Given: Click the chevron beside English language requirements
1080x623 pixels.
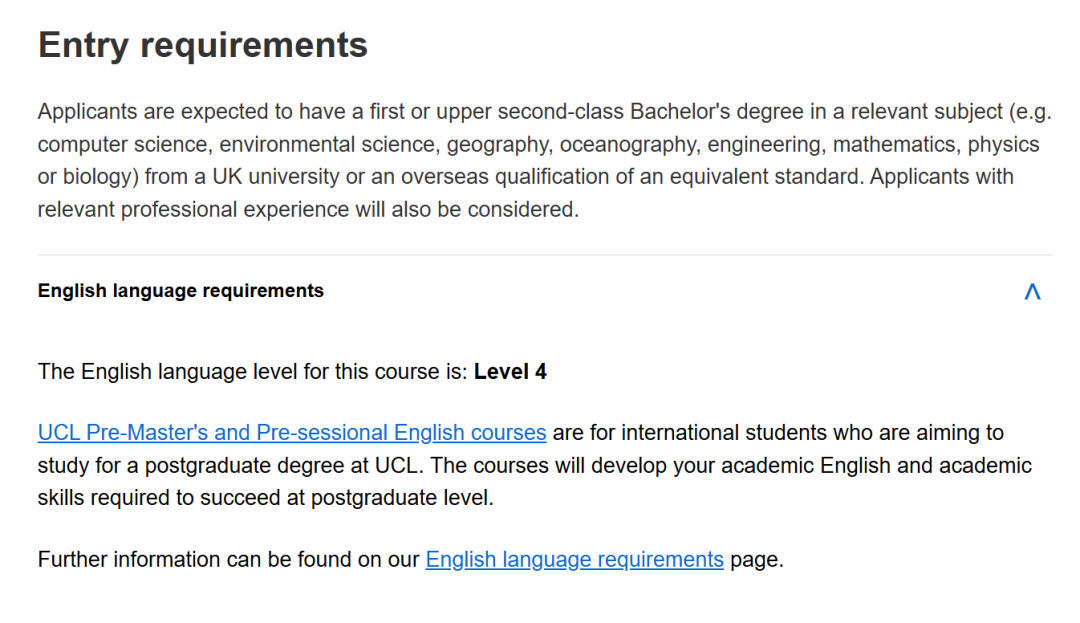Looking at the screenshot, I should (1032, 291).
